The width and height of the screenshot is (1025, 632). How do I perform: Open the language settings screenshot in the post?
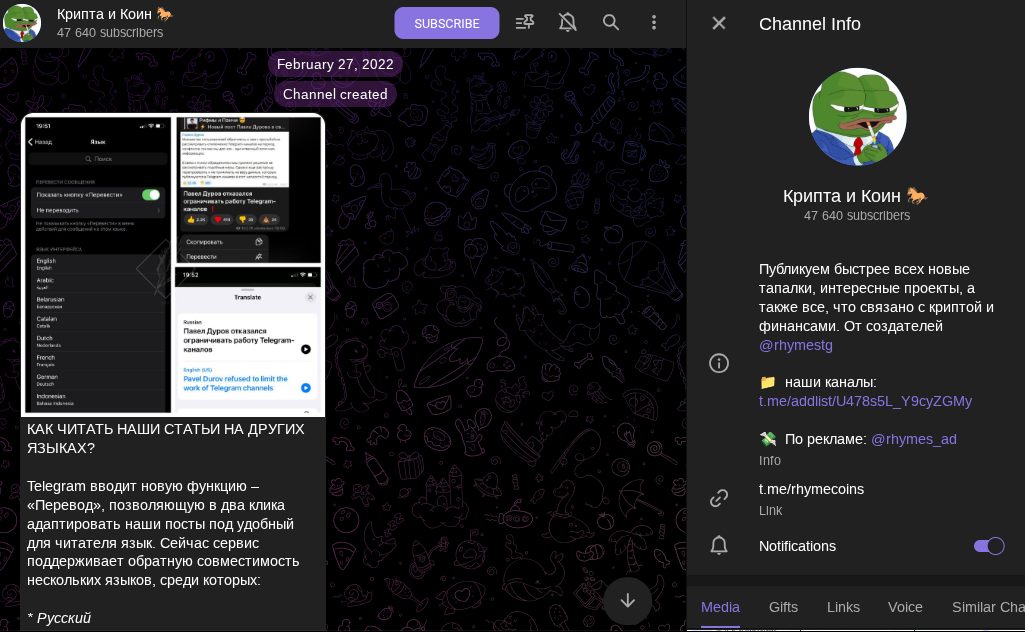pos(97,265)
